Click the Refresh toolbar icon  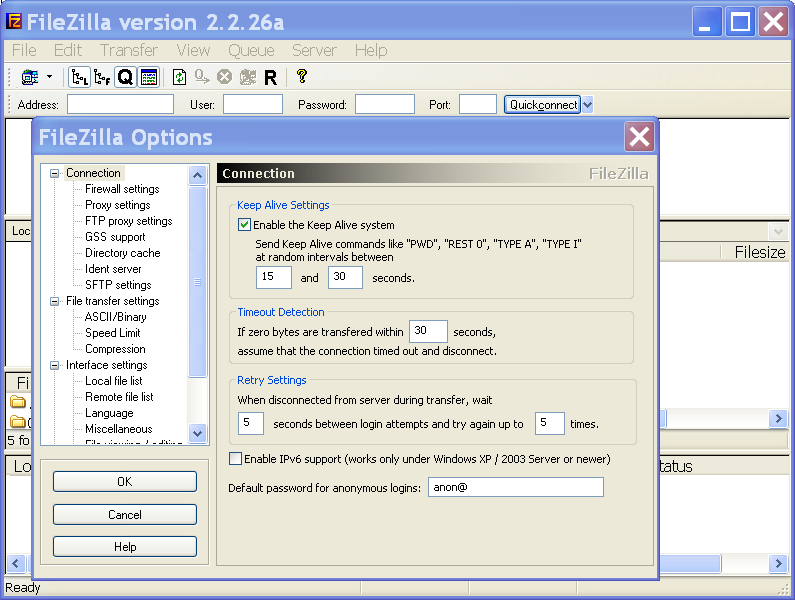pyautogui.click(x=179, y=77)
